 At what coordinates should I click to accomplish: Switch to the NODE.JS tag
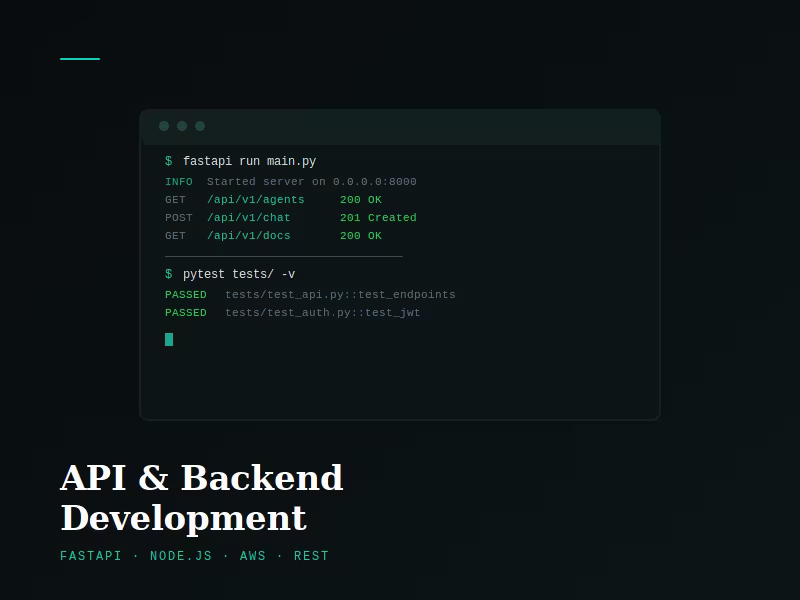[182, 556]
